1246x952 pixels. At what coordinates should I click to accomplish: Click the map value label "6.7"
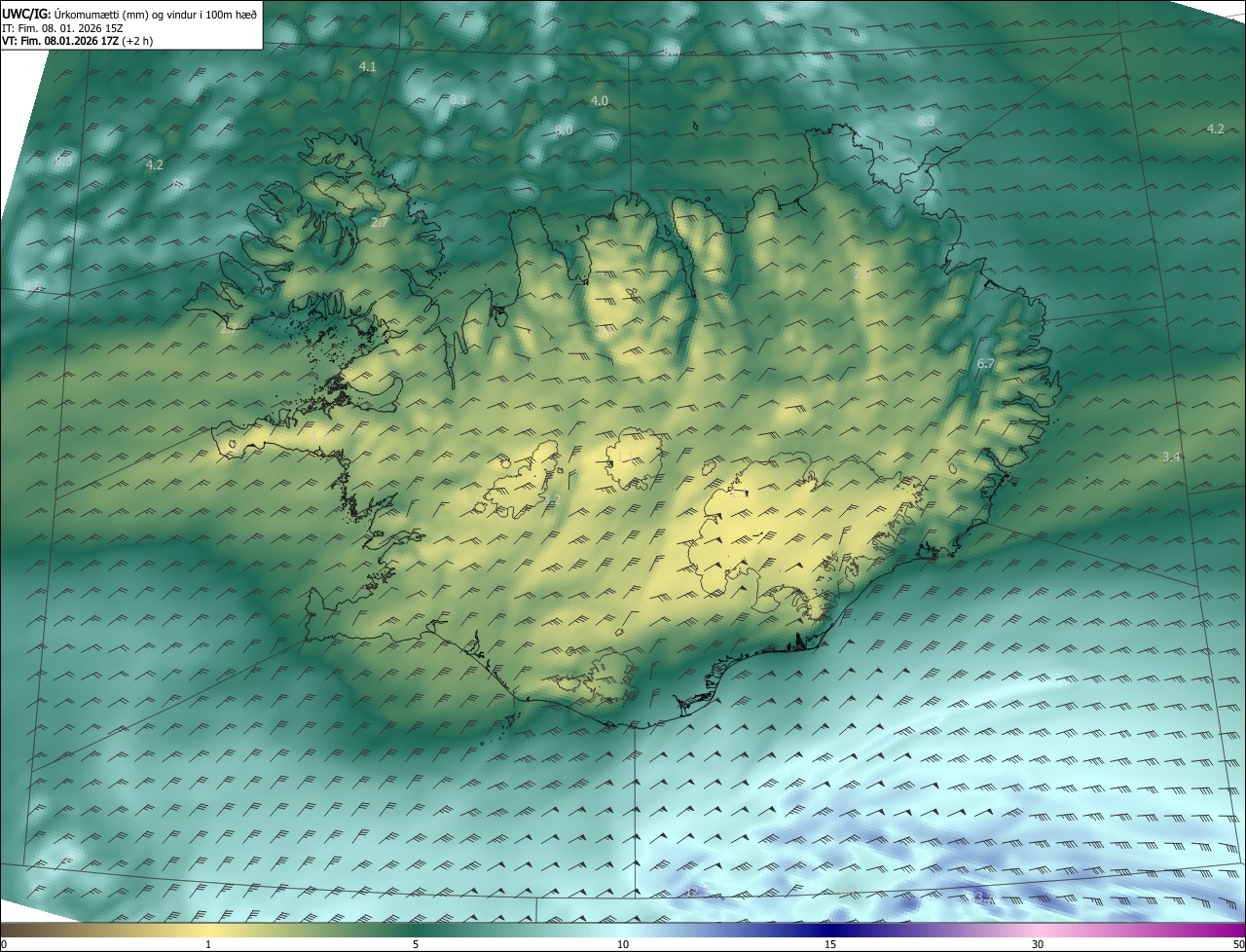coord(985,364)
